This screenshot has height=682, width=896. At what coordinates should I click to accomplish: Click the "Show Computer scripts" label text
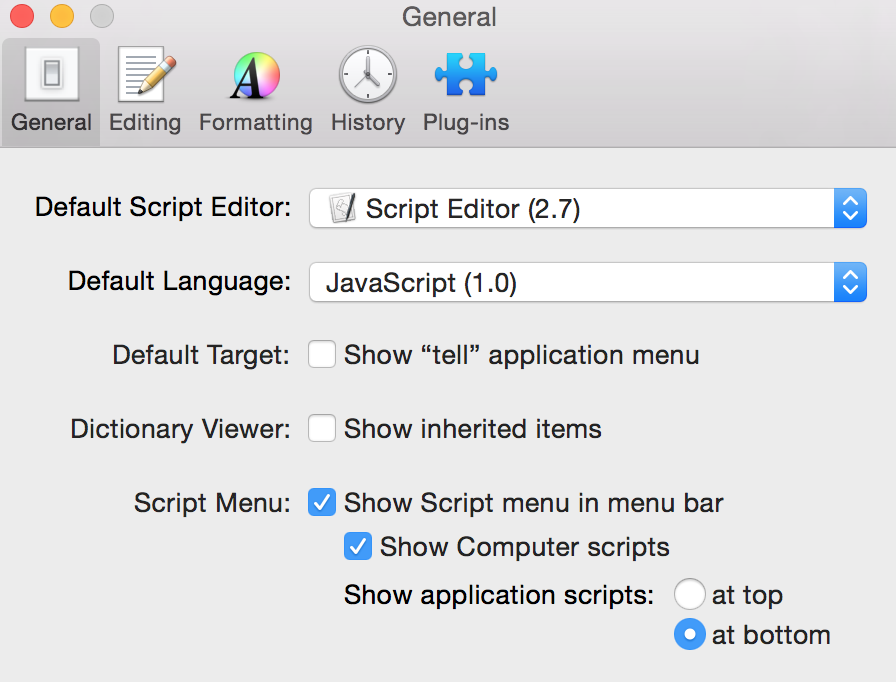coord(525,547)
